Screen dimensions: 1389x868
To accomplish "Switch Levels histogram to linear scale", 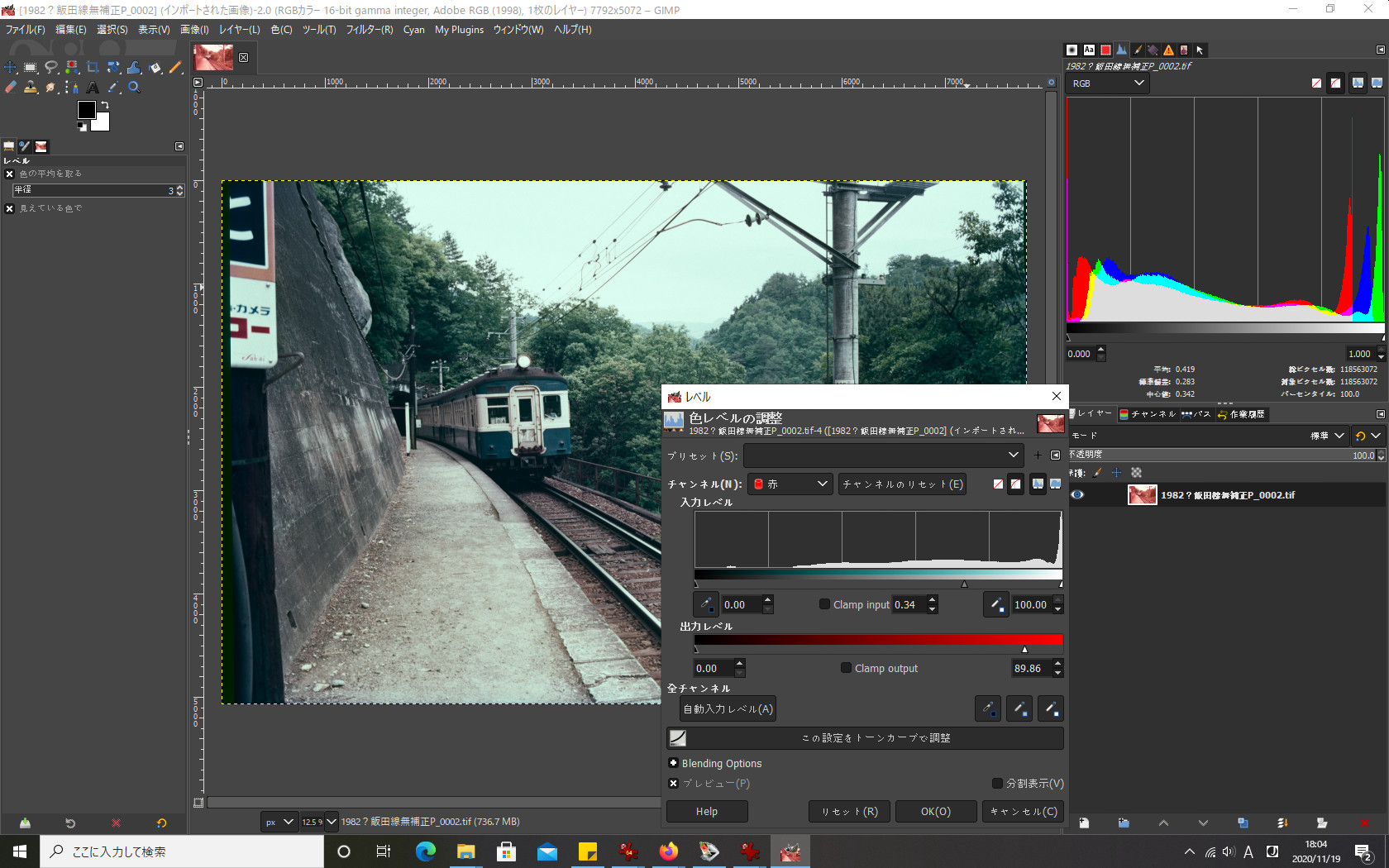I will 1038,484.
